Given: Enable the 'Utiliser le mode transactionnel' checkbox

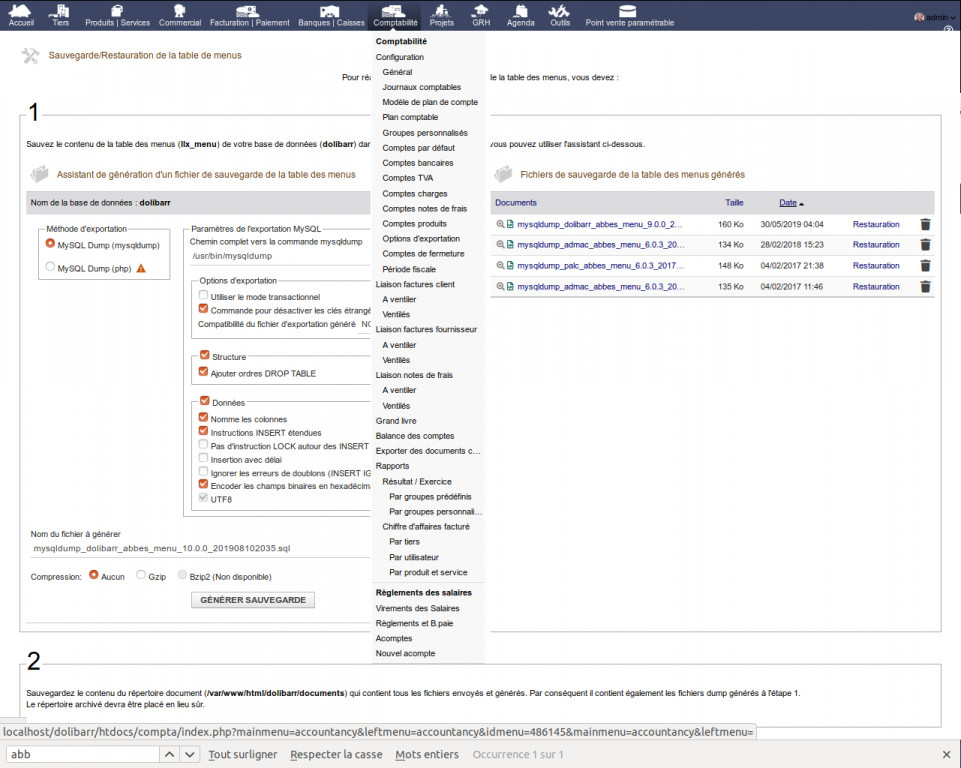Looking at the screenshot, I should (204, 297).
